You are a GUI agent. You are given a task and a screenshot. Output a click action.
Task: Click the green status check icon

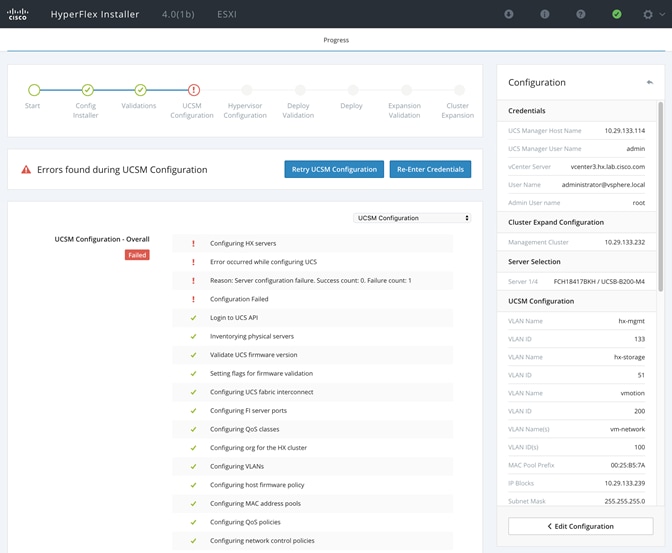[x=617, y=14]
